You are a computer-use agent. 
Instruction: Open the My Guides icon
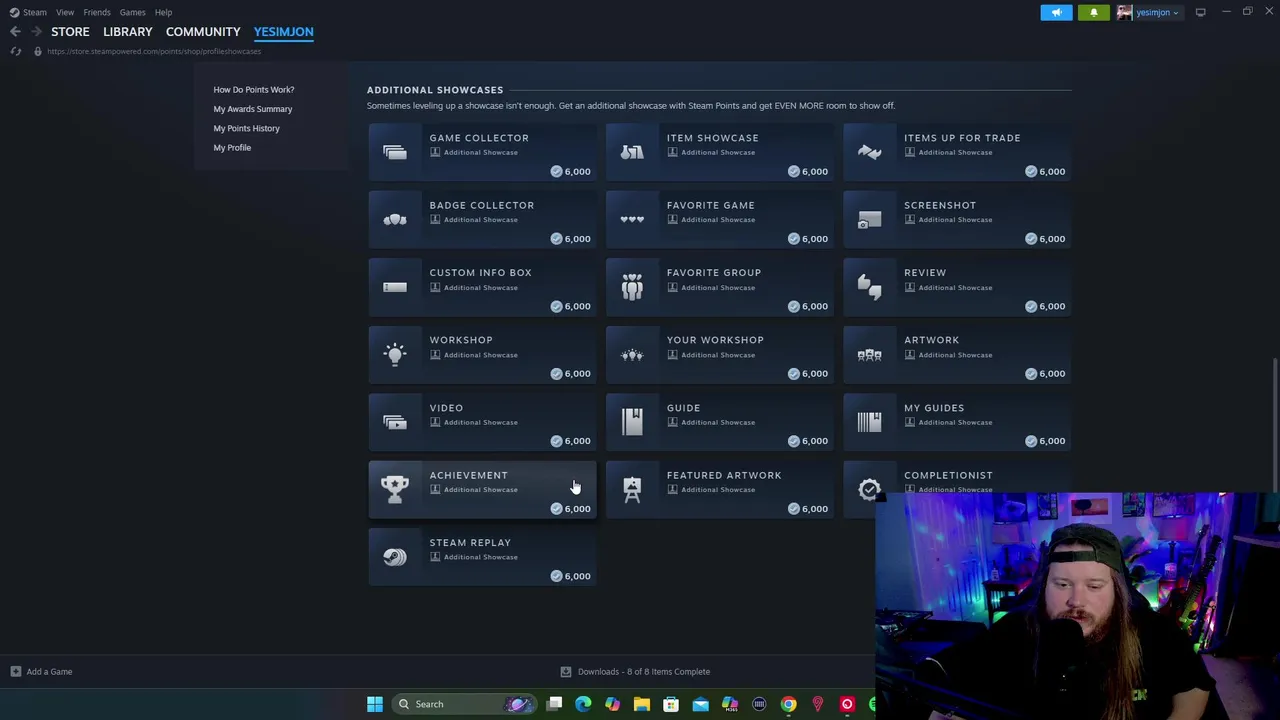pos(869,422)
